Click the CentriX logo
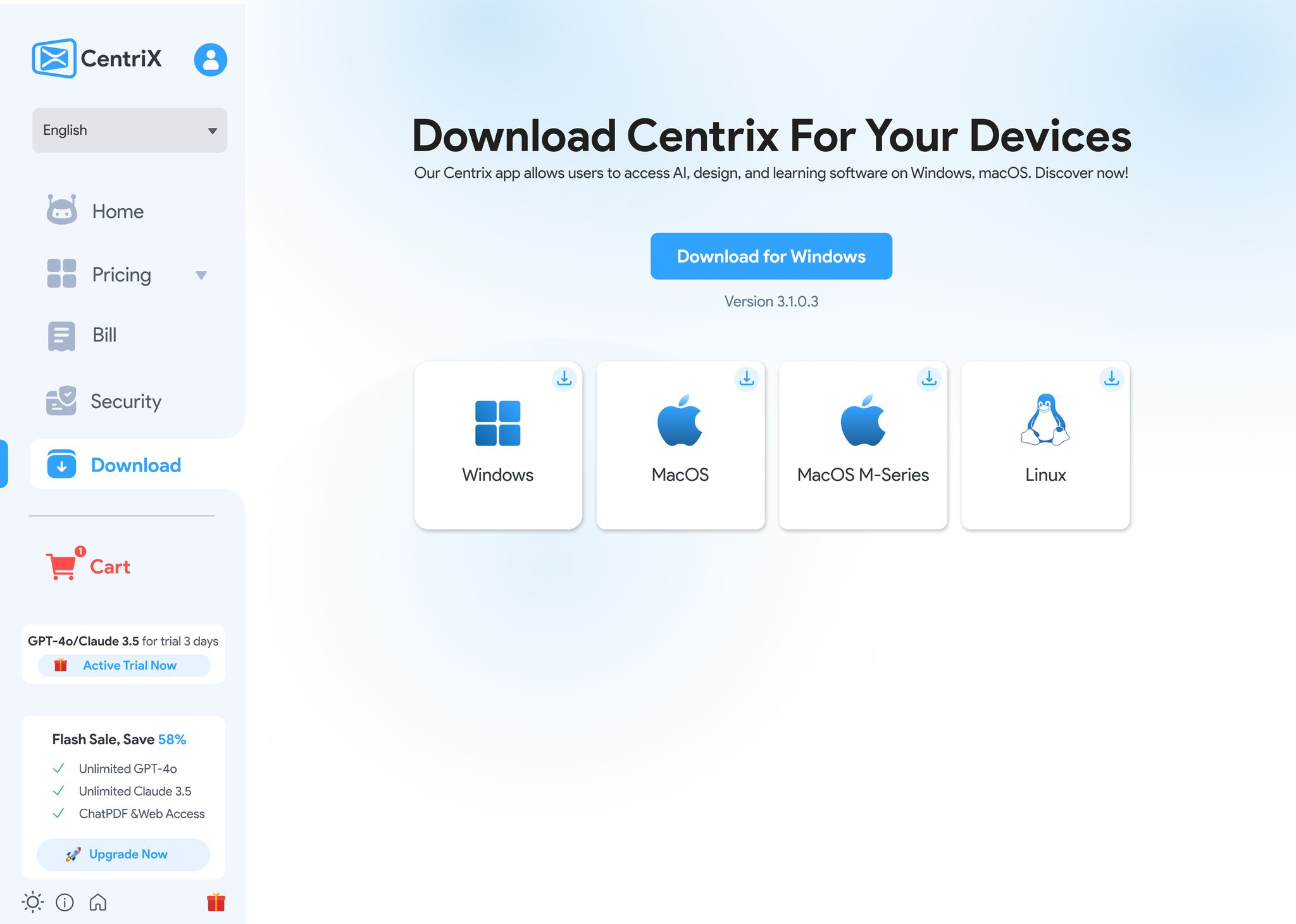 coord(97,58)
